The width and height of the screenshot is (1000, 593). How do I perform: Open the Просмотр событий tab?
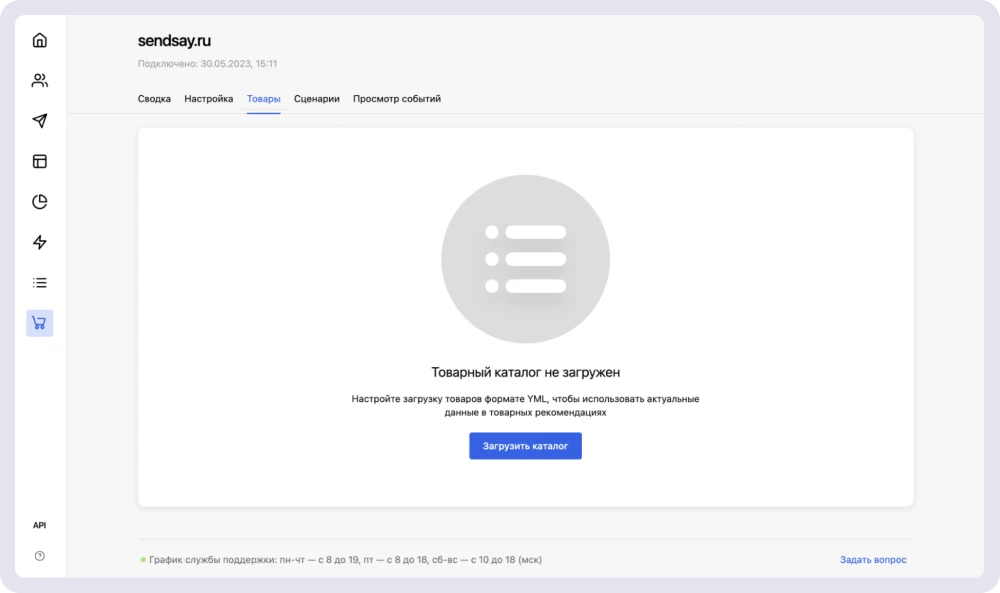(397, 99)
